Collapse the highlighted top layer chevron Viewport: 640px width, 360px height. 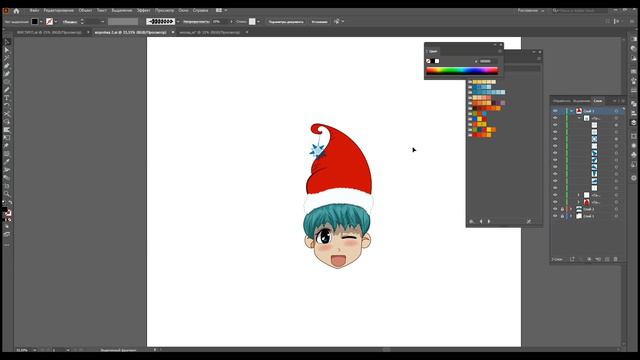click(571, 111)
